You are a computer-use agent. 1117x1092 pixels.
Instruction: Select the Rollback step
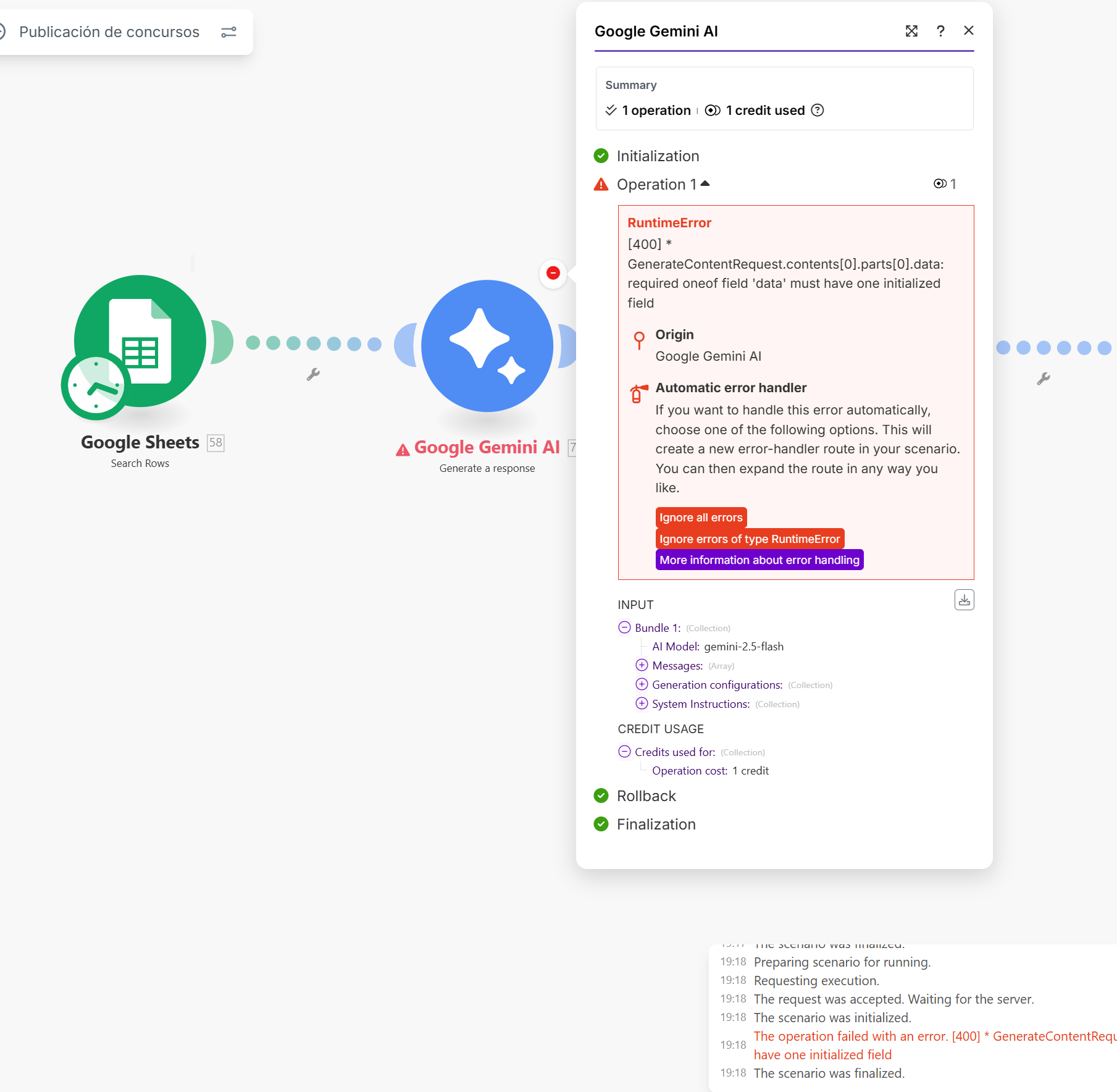(x=646, y=796)
